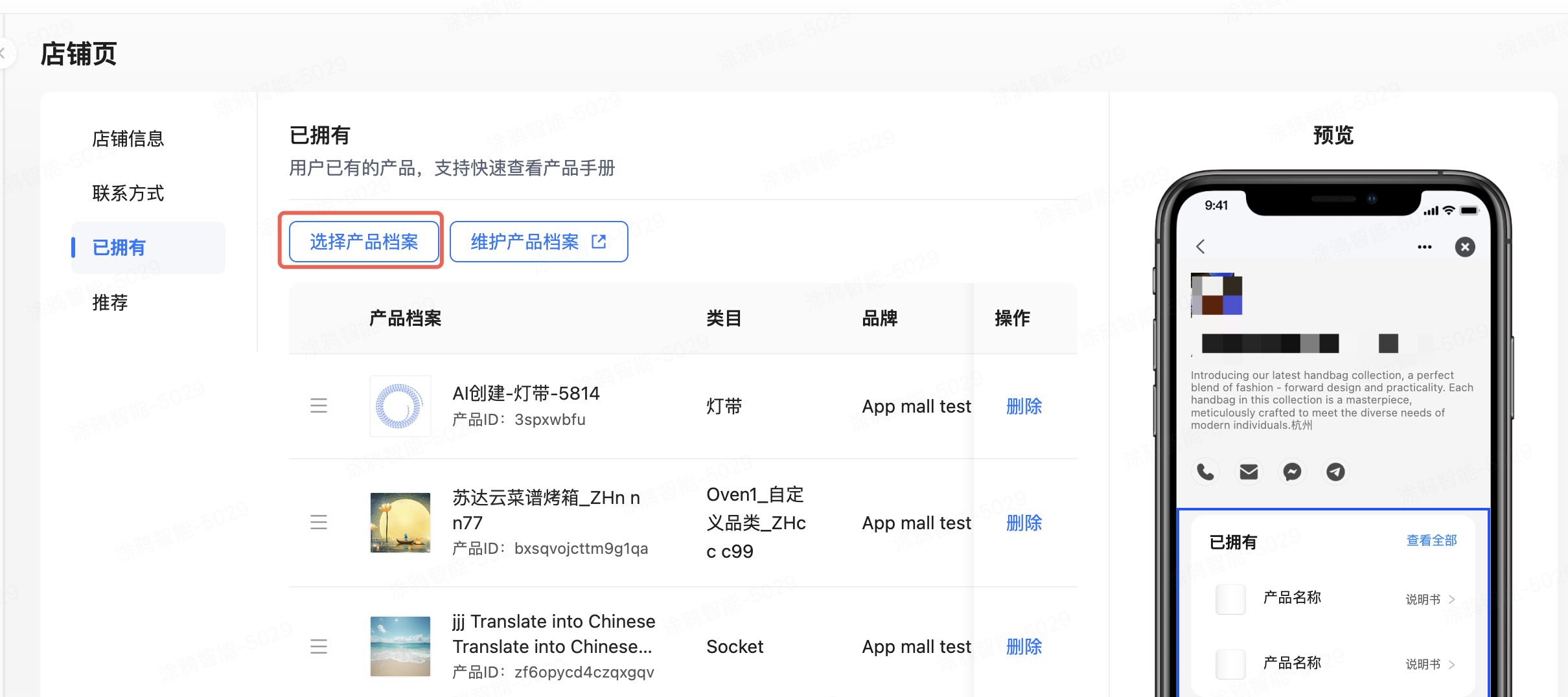Click the 选择产品档案 button
Image resolution: width=1568 pixels, height=697 pixels.
[364, 242]
